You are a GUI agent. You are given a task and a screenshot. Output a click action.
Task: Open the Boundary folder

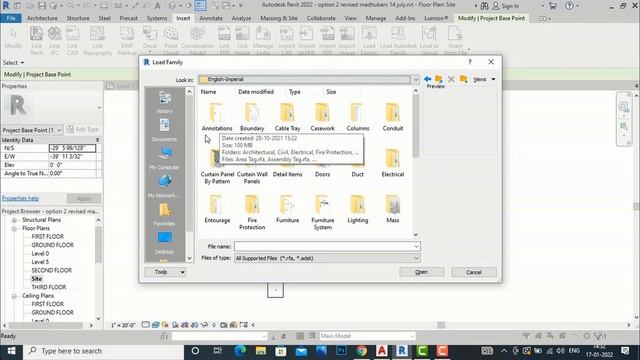(x=252, y=117)
